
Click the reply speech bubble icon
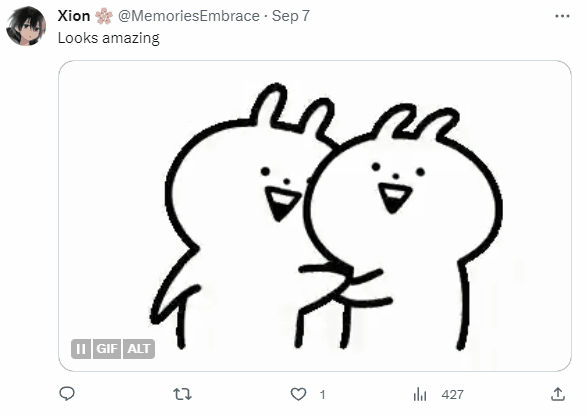[67, 394]
